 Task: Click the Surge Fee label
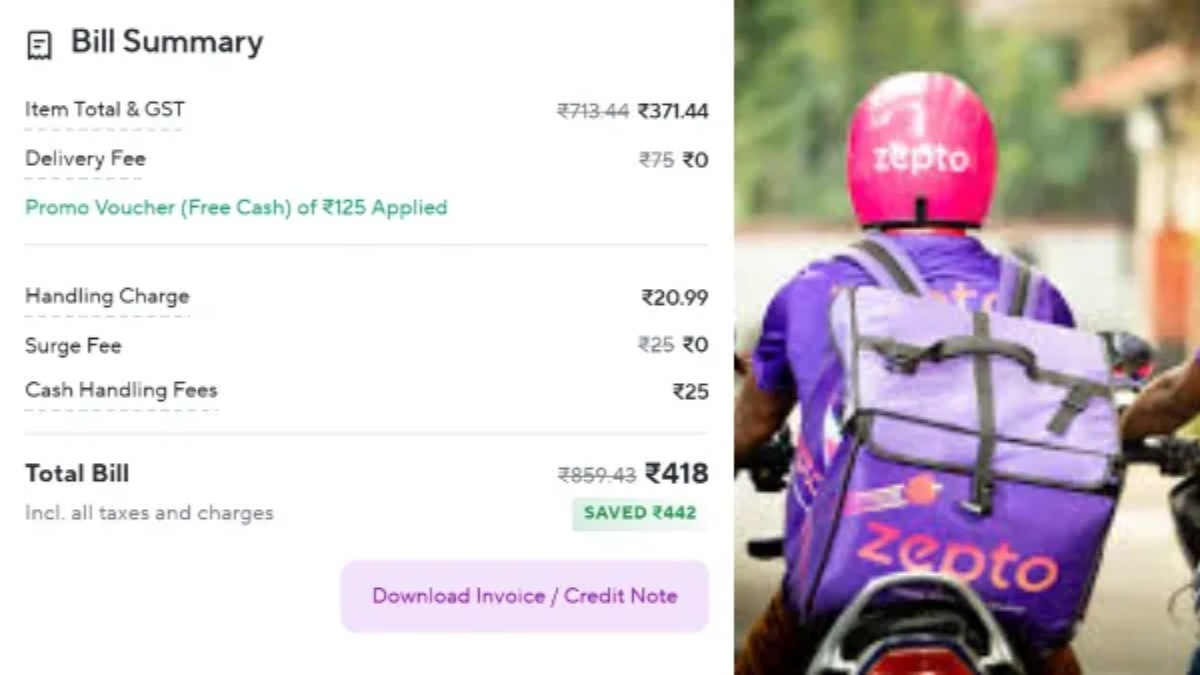tap(73, 345)
